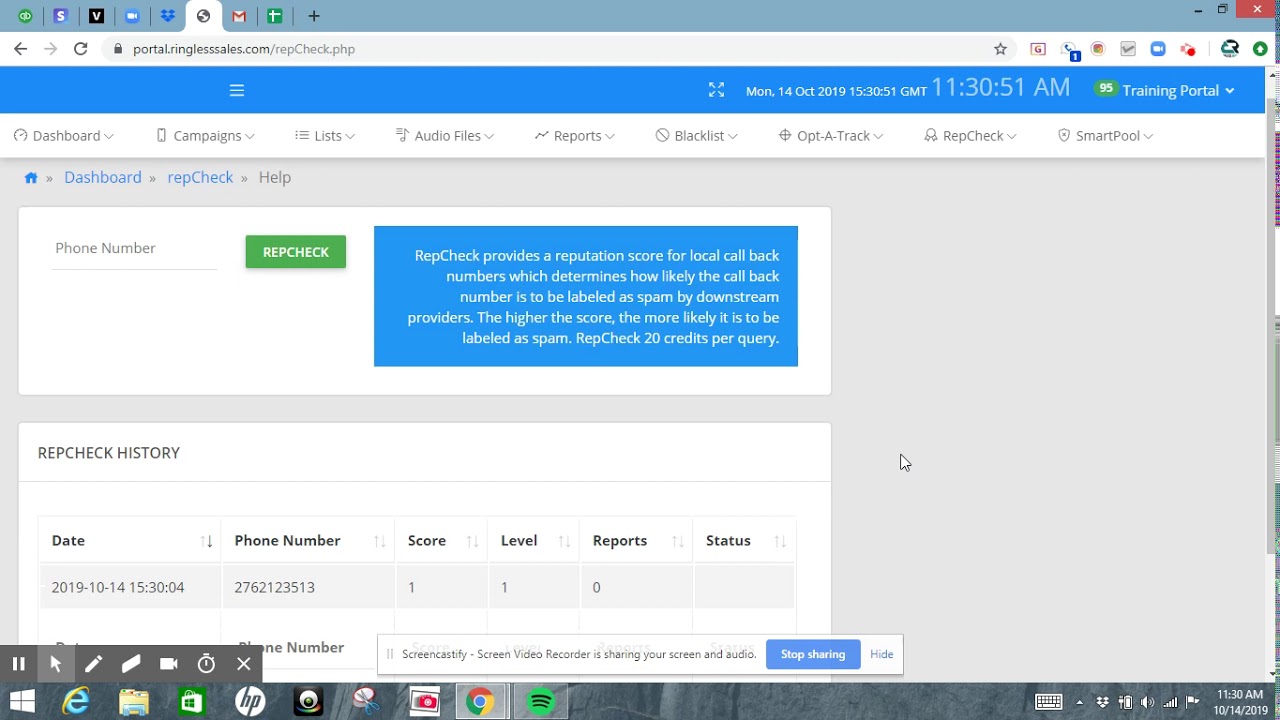
Task: Expand the Audio Files menu
Action: (445, 136)
